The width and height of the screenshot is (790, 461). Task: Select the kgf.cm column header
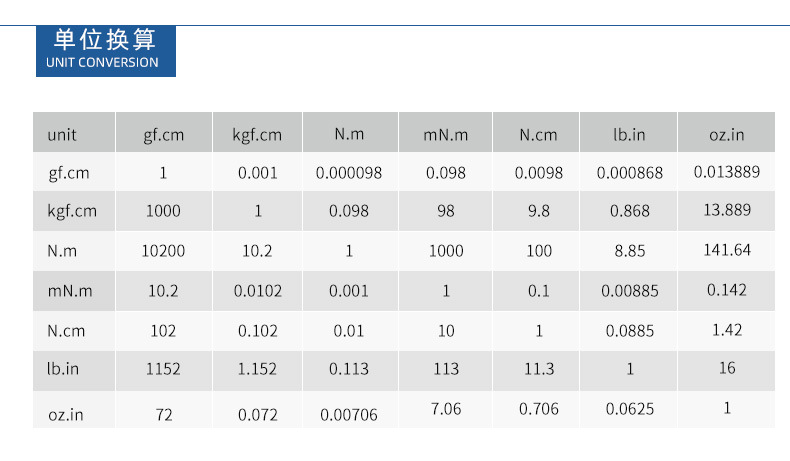coord(257,132)
